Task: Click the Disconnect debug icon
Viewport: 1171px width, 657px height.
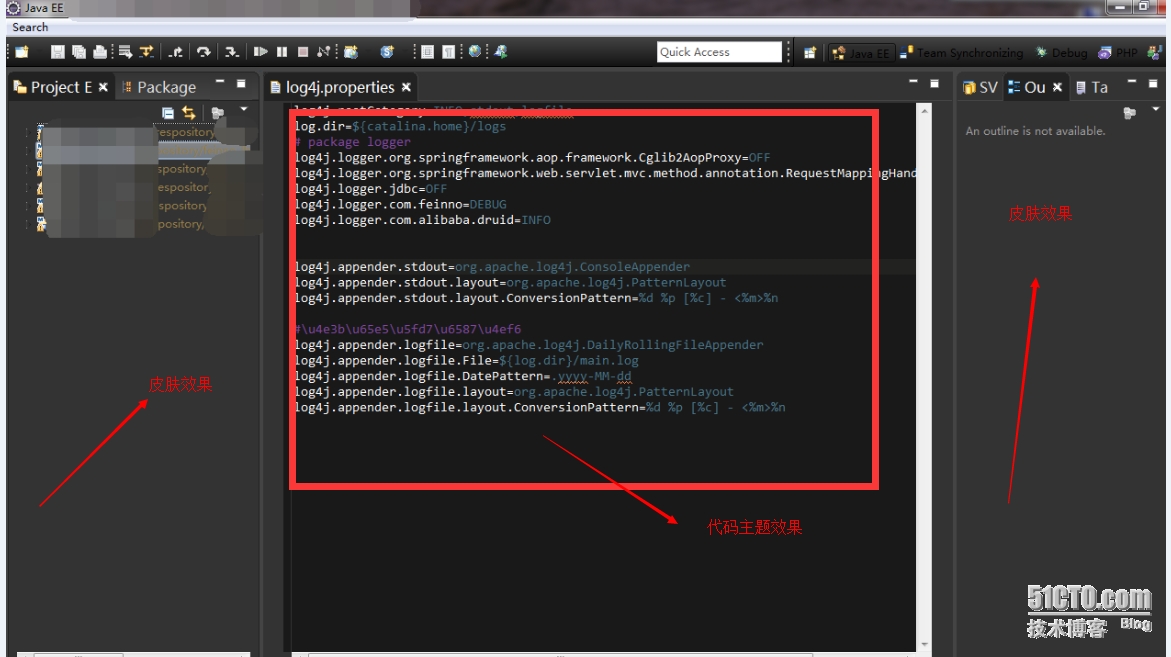Action: click(x=323, y=52)
